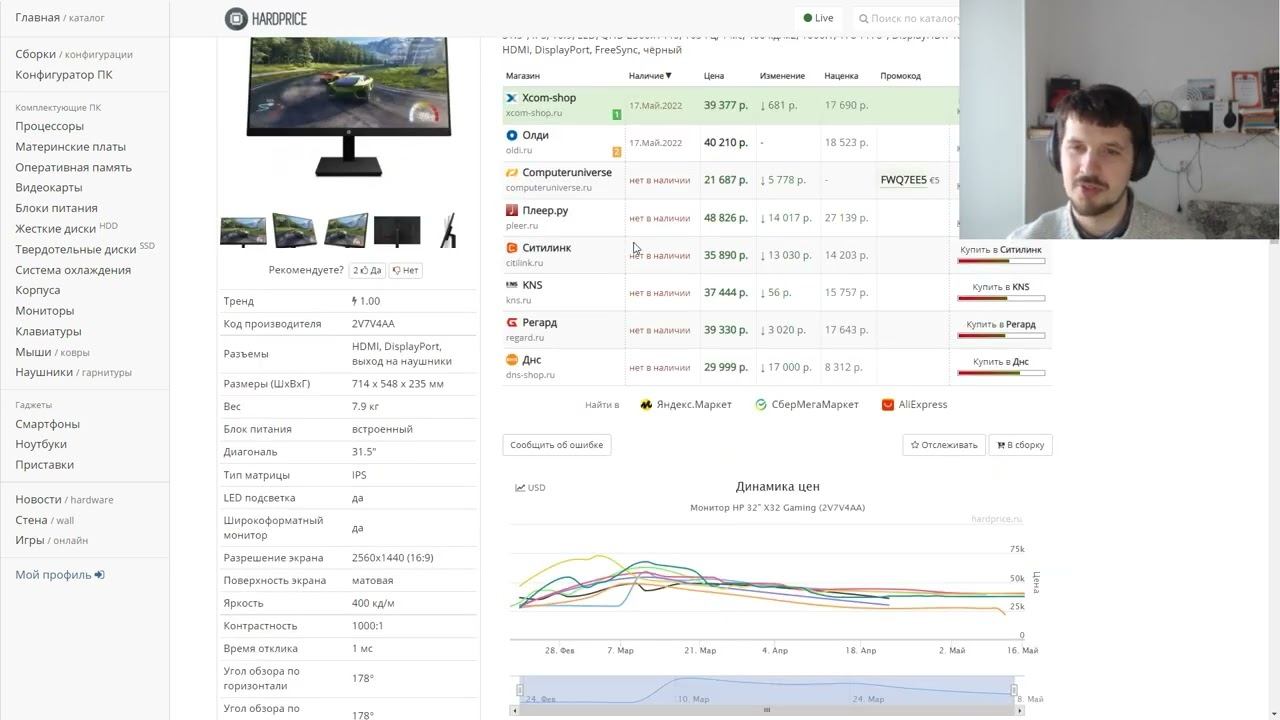Open the Наушники category
This screenshot has height=720, width=1280.
pyautogui.click(x=44, y=372)
